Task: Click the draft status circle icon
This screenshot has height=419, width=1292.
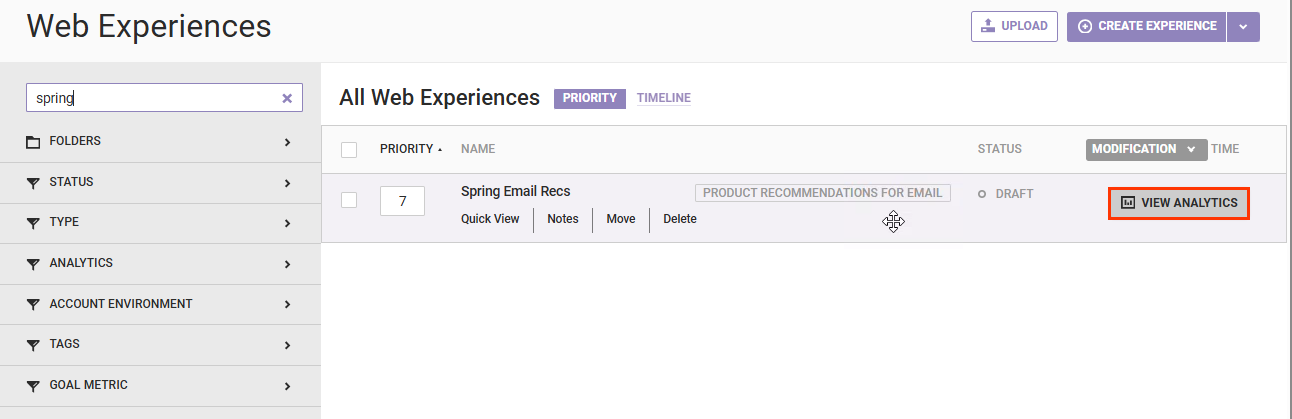Action: tap(982, 194)
